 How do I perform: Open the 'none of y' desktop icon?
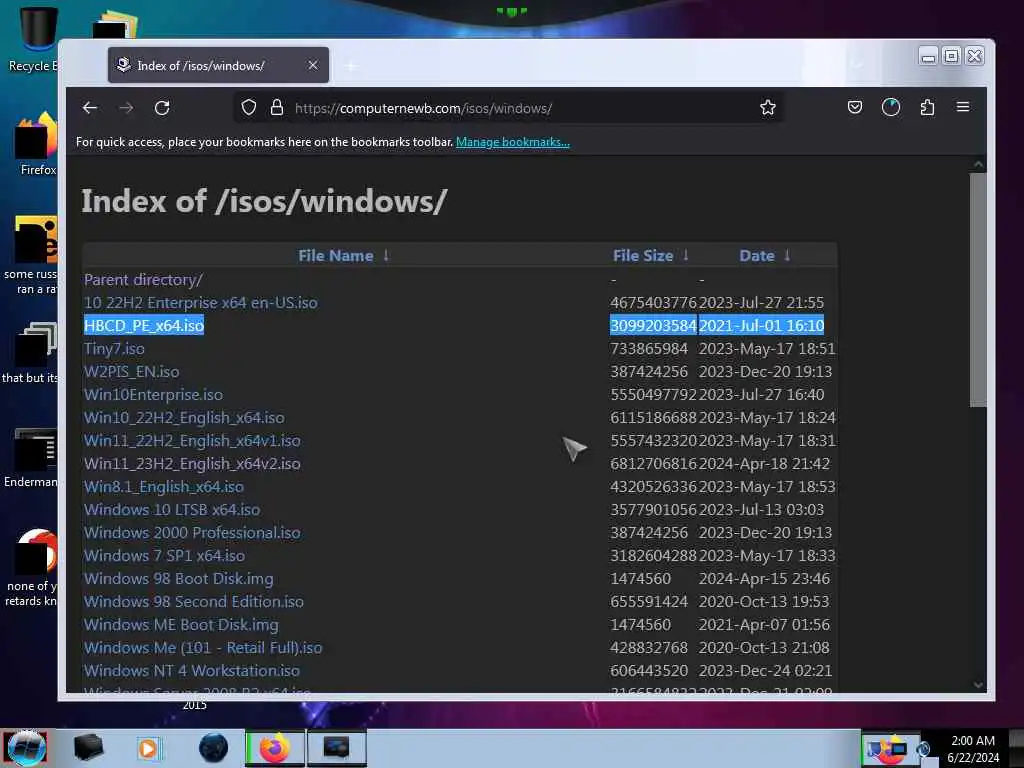point(33,568)
